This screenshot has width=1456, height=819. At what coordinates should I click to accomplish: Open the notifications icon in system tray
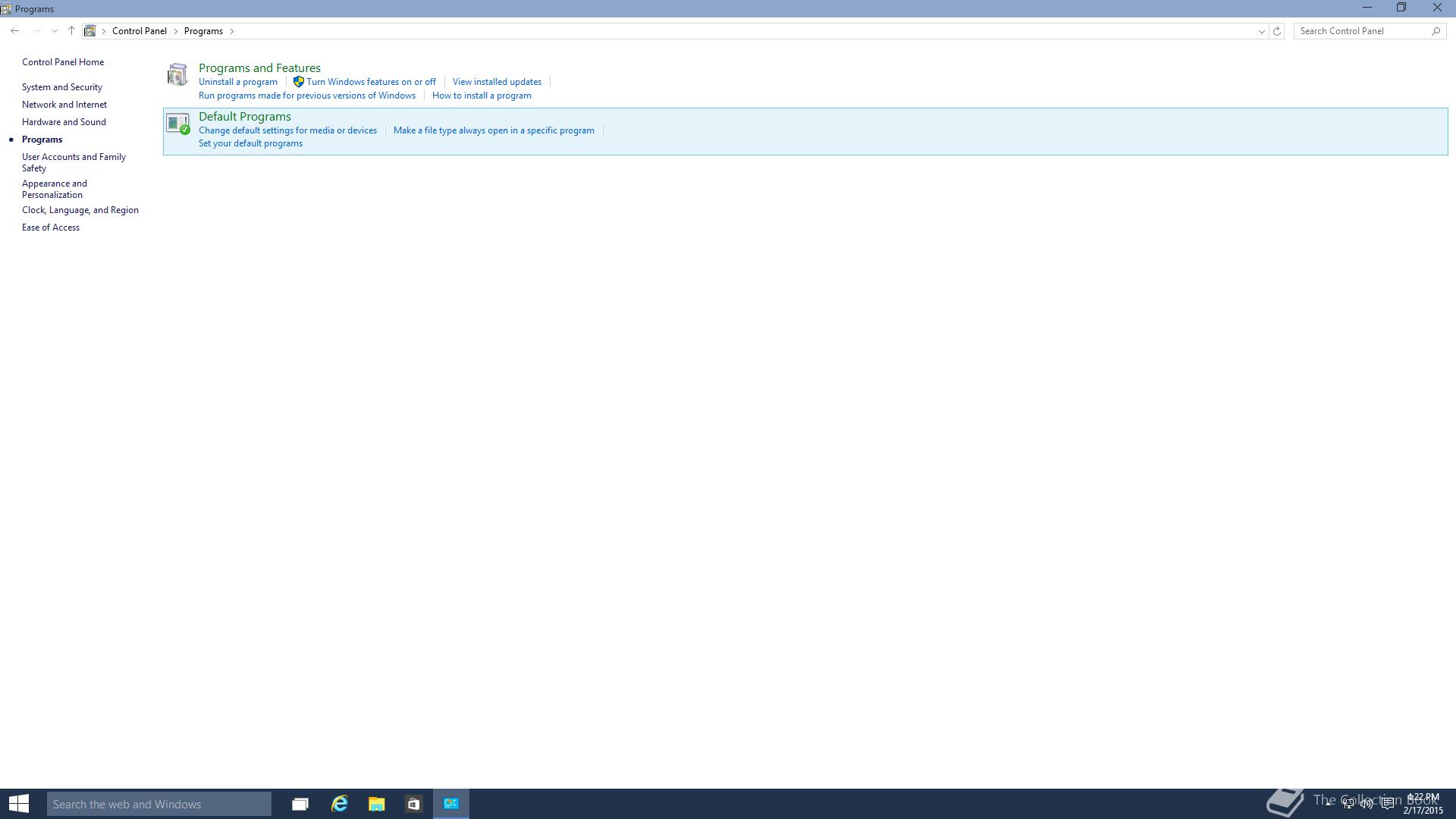click(x=1387, y=804)
